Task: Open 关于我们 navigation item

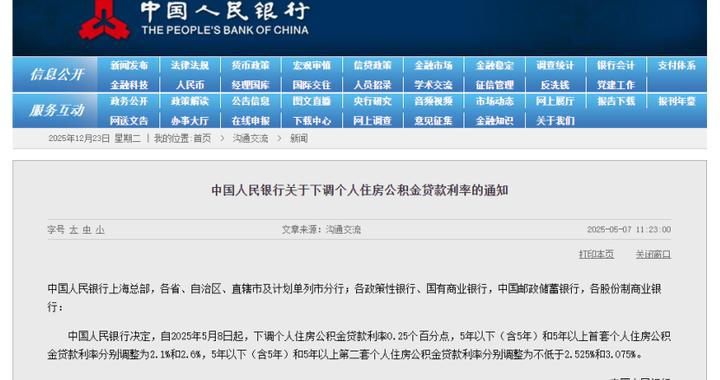Action: (555, 121)
